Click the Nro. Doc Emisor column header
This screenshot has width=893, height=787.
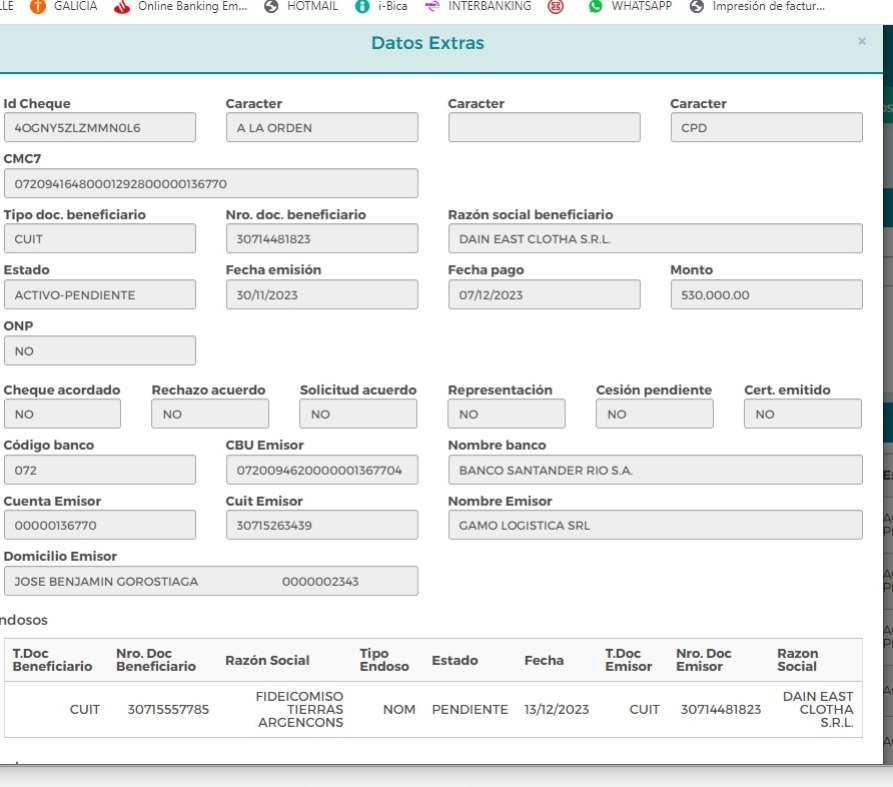point(703,660)
